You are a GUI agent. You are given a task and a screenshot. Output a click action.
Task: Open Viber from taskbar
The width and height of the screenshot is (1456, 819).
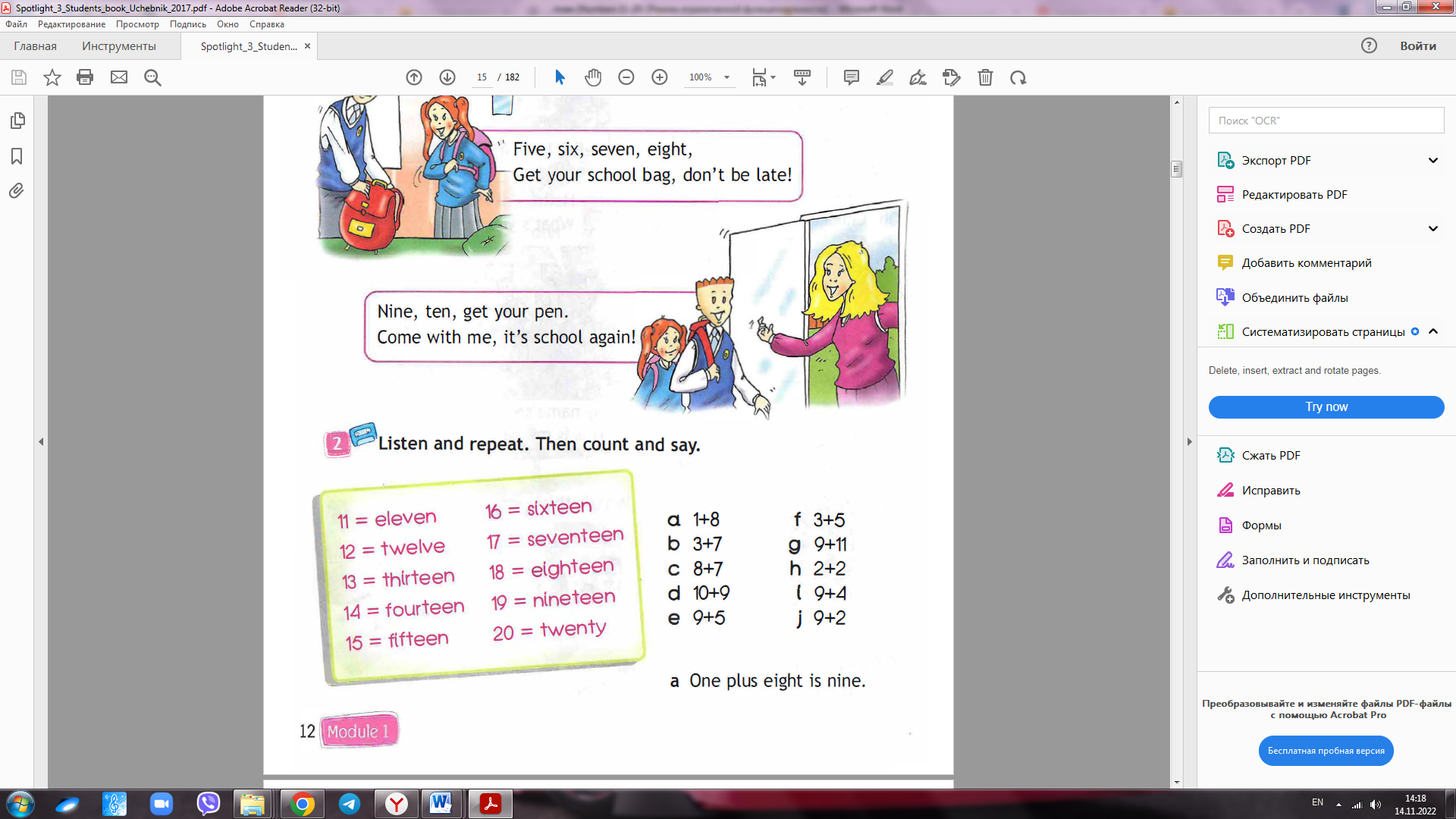pos(208,804)
